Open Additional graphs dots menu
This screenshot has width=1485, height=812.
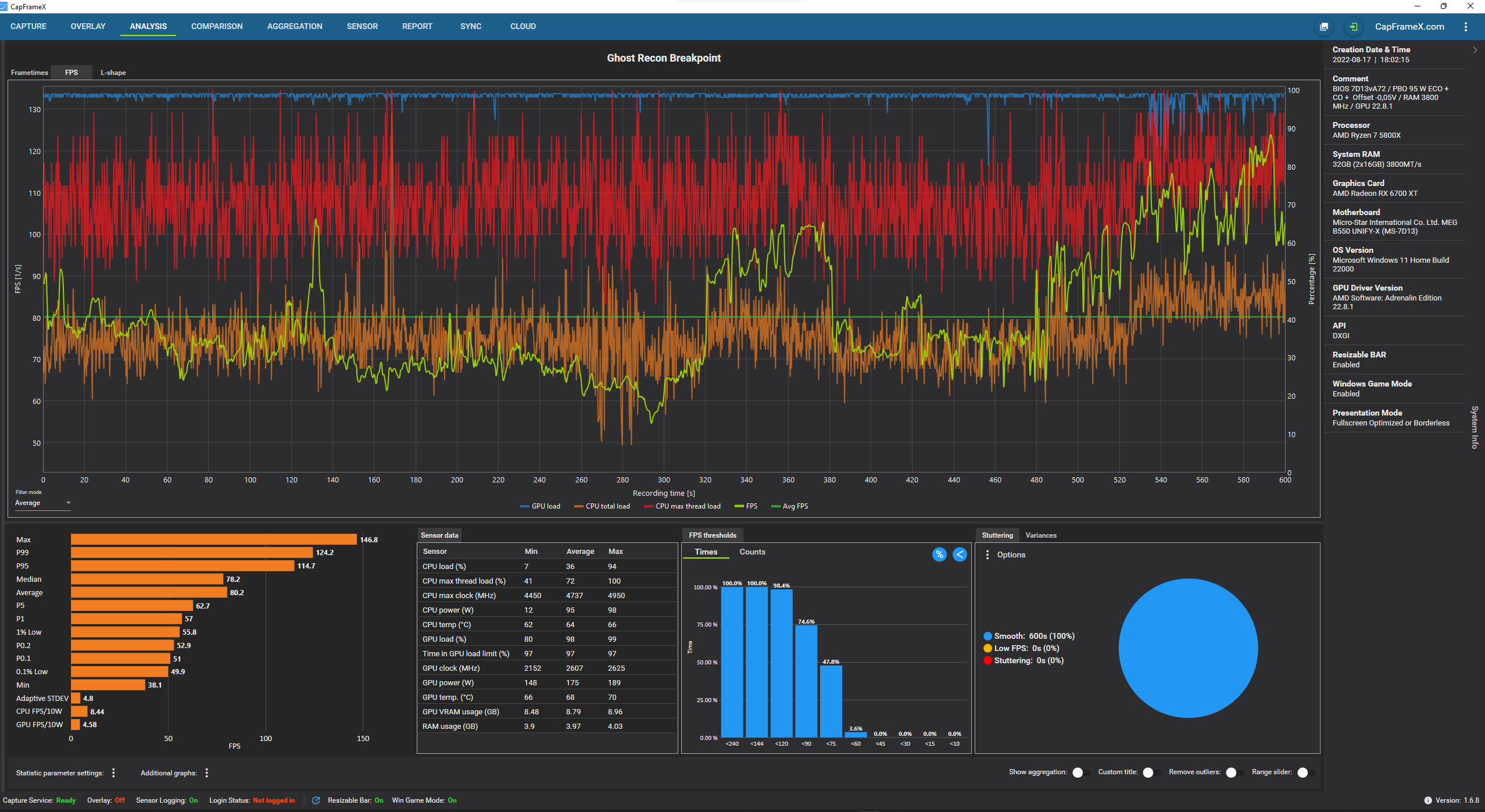206,772
